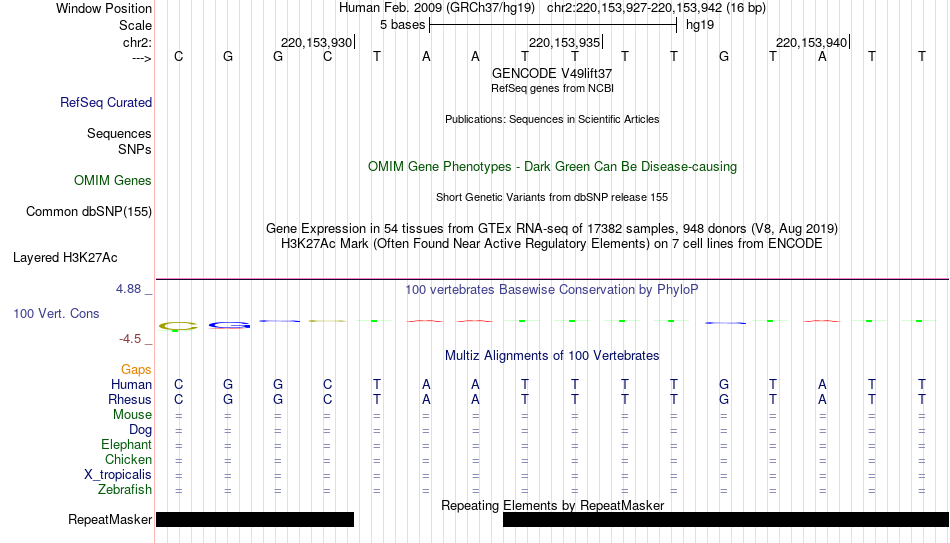950x543 pixels.
Task: Click the right RepeatMasker black block
Action: pos(726,519)
